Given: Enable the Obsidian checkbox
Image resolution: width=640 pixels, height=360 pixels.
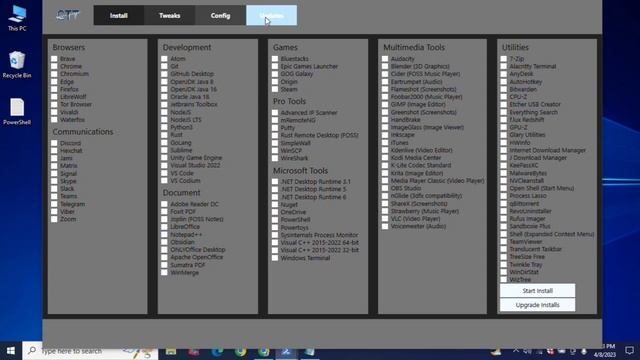Looking at the screenshot, I should pos(164,242).
